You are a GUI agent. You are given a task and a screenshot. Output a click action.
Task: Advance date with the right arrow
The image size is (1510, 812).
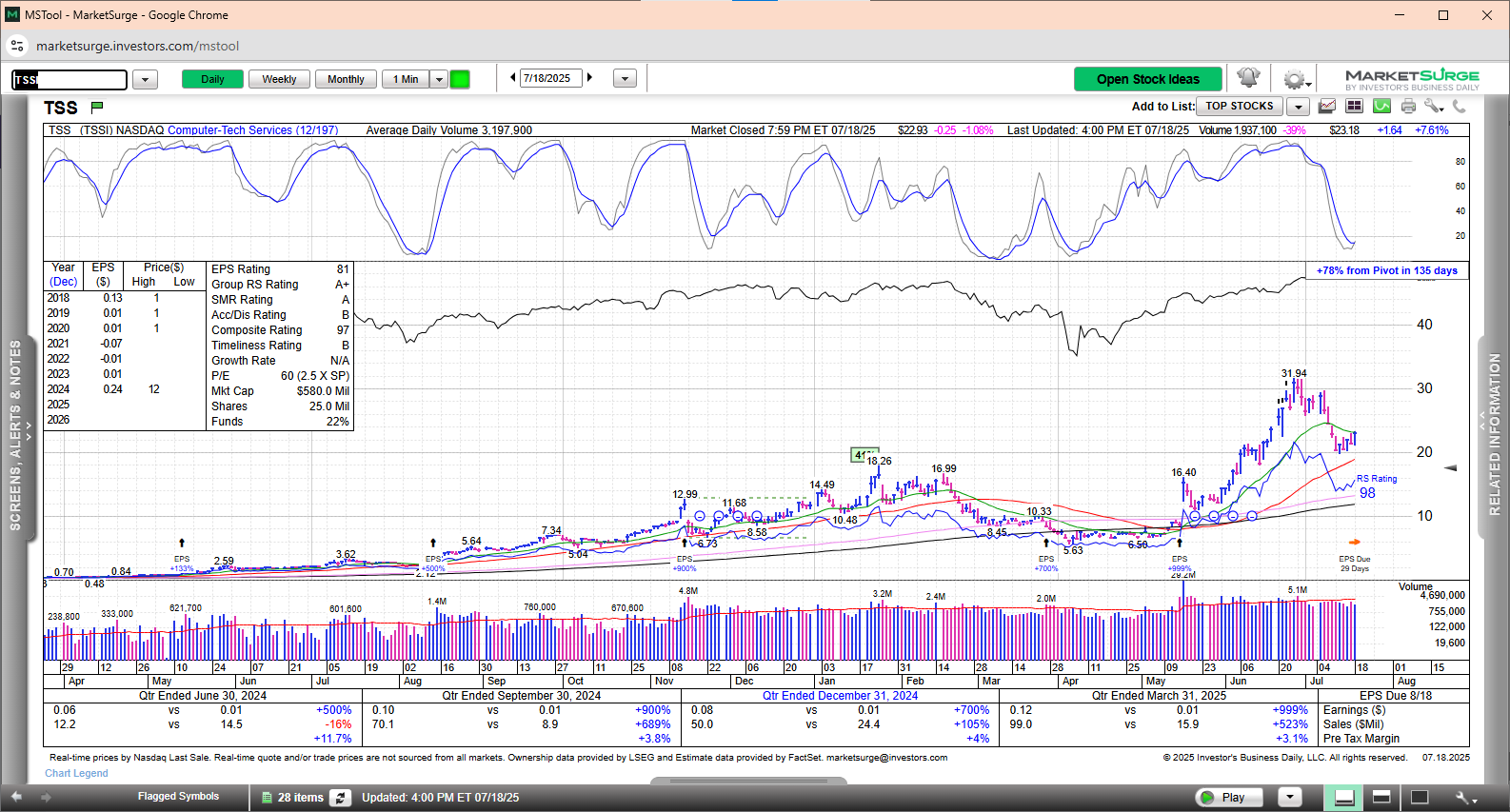point(590,78)
